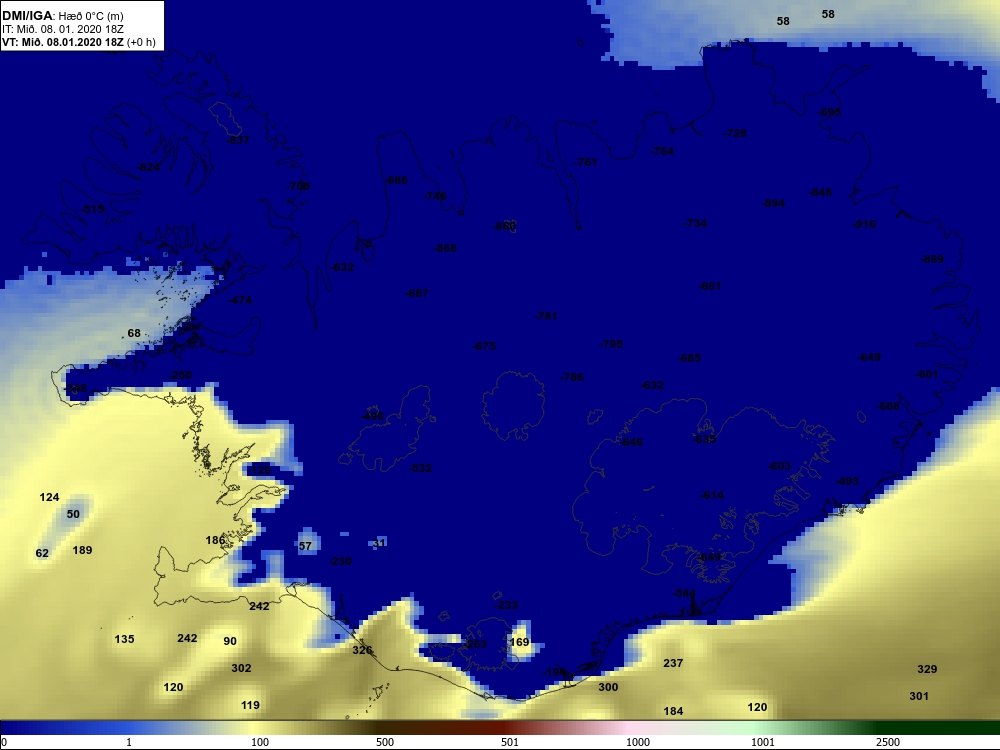Click the value 184 on the map
The image size is (1000, 750).
click(x=673, y=711)
